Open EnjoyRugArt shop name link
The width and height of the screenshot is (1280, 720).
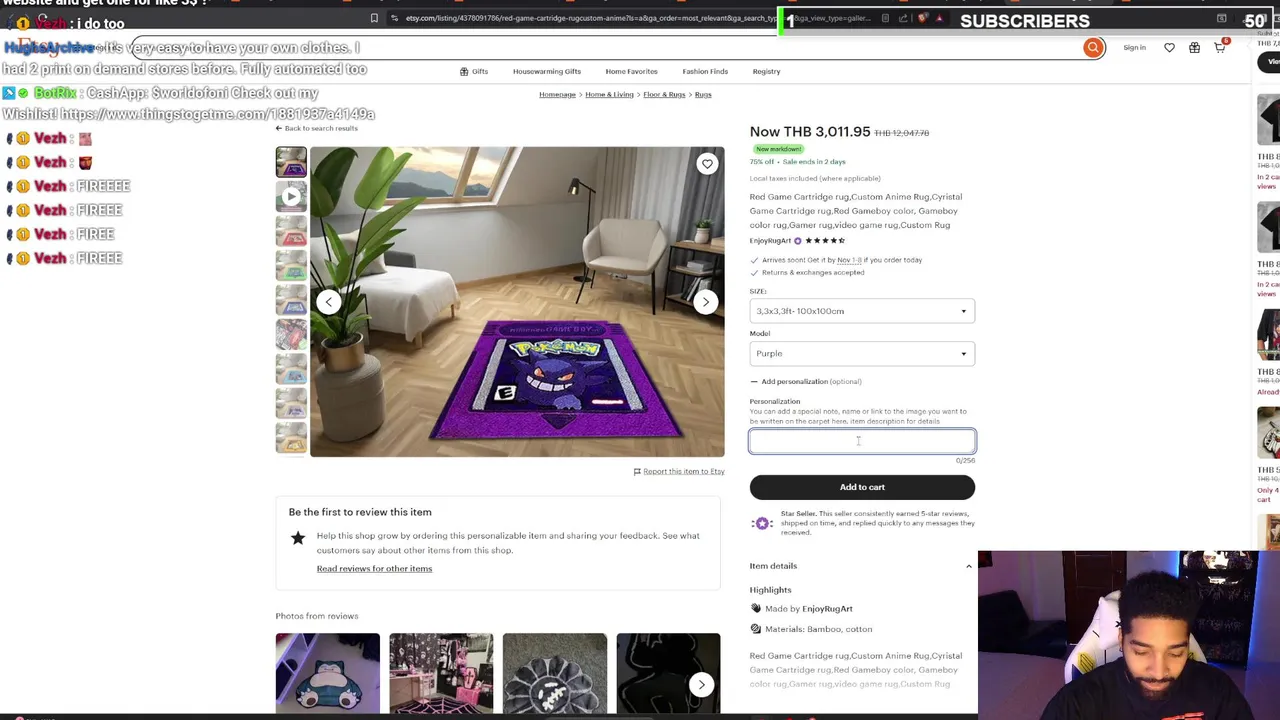(770, 240)
